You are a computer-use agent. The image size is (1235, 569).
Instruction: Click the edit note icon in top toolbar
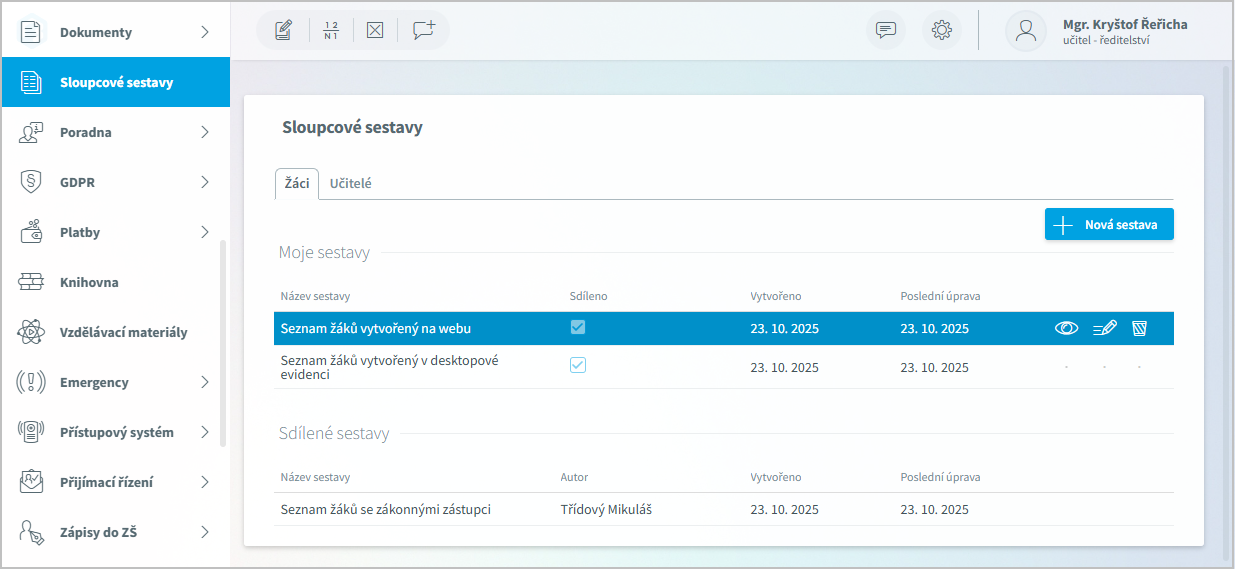pos(283,30)
